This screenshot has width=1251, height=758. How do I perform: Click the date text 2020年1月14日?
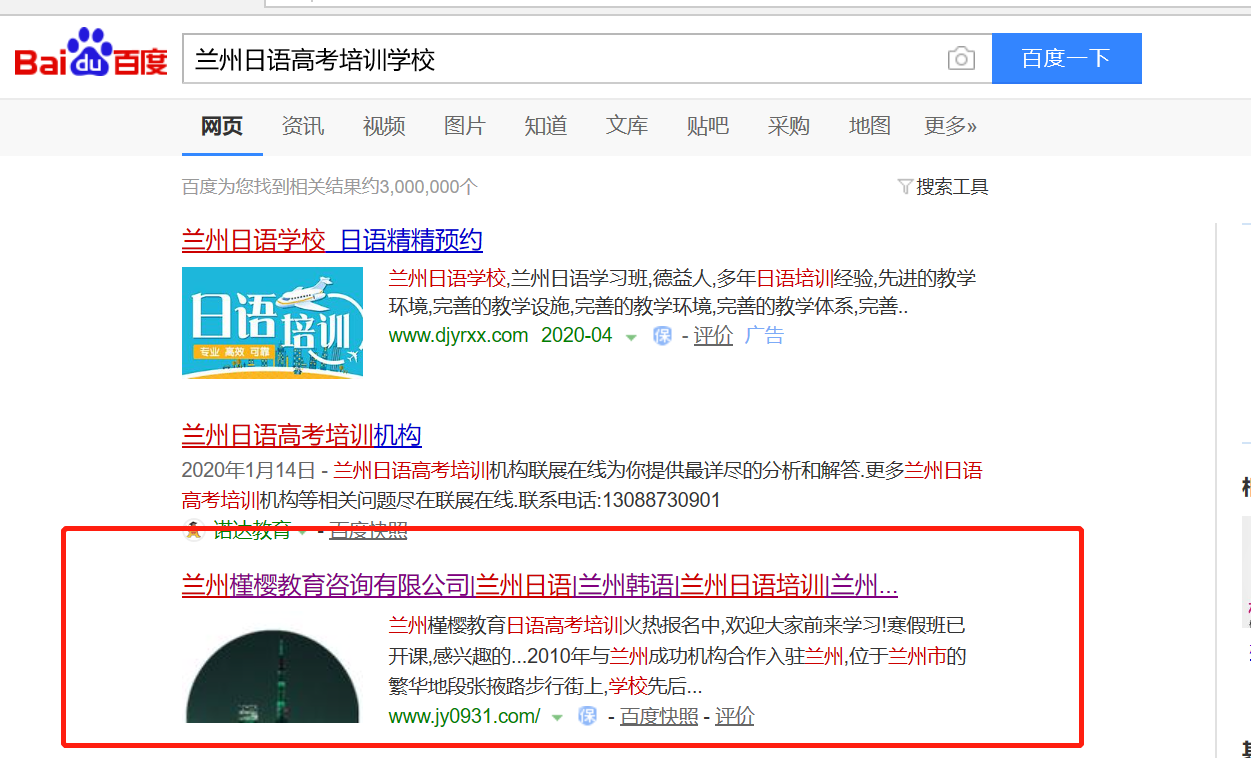click(x=248, y=470)
